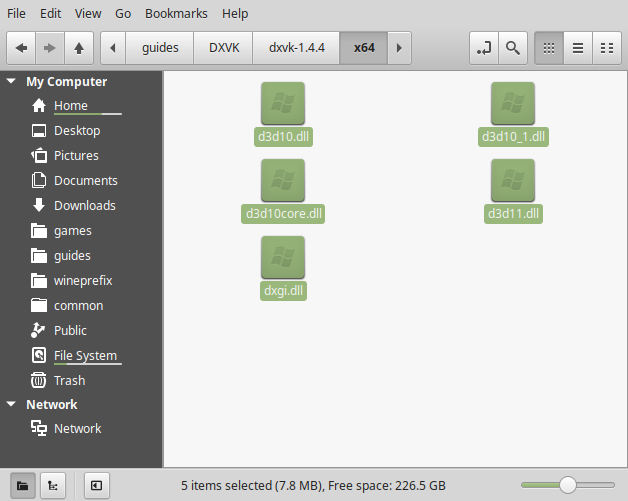
Task: Open the File menu
Action: [x=16, y=14]
